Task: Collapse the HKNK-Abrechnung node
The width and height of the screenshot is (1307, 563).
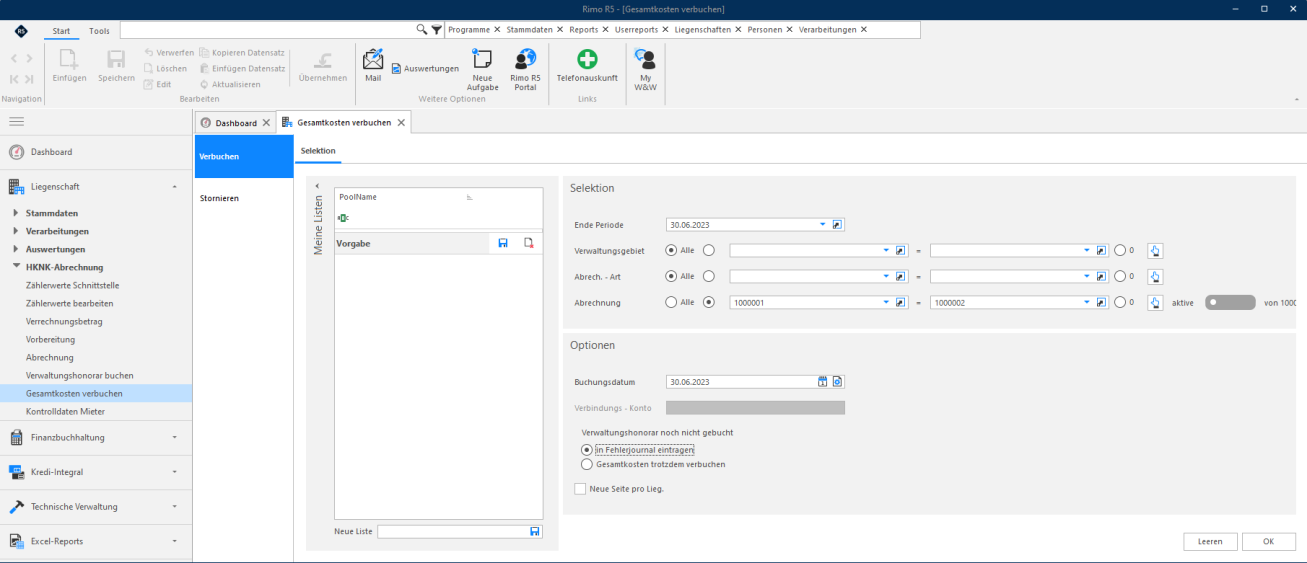Action: click(x=15, y=267)
